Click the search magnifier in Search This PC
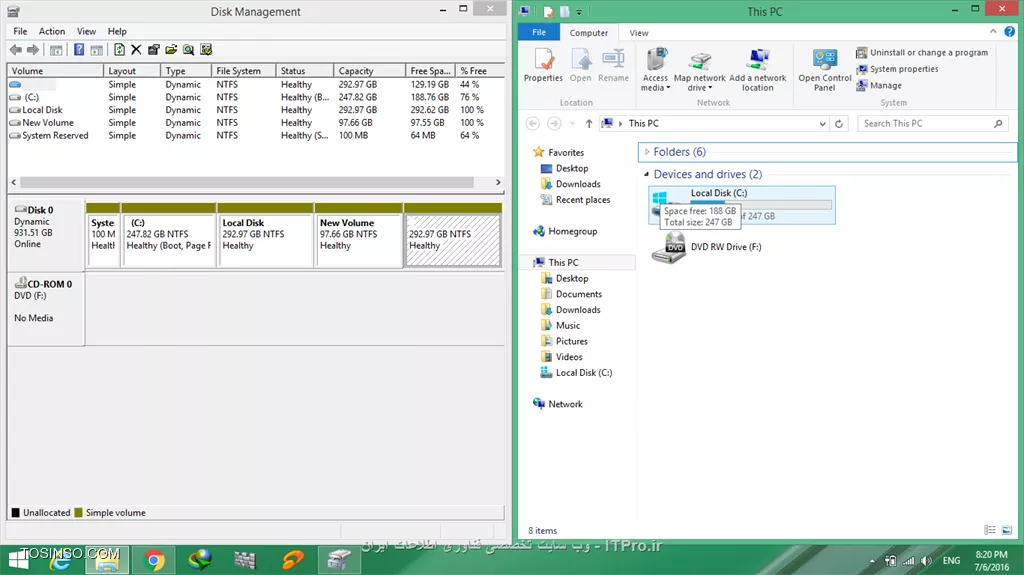Image resolution: width=1024 pixels, height=575 pixels. pyautogui.click(x=998, y=123)
